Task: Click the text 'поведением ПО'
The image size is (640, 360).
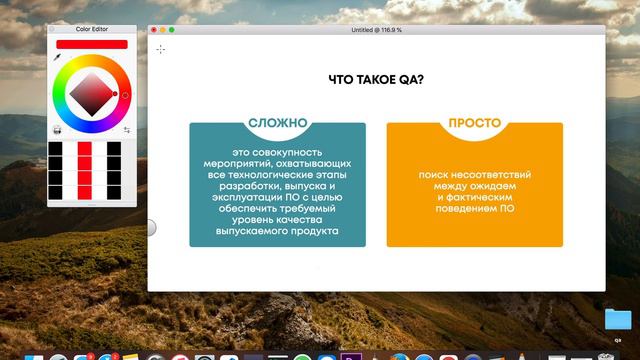Action: (x=475, y=209)
